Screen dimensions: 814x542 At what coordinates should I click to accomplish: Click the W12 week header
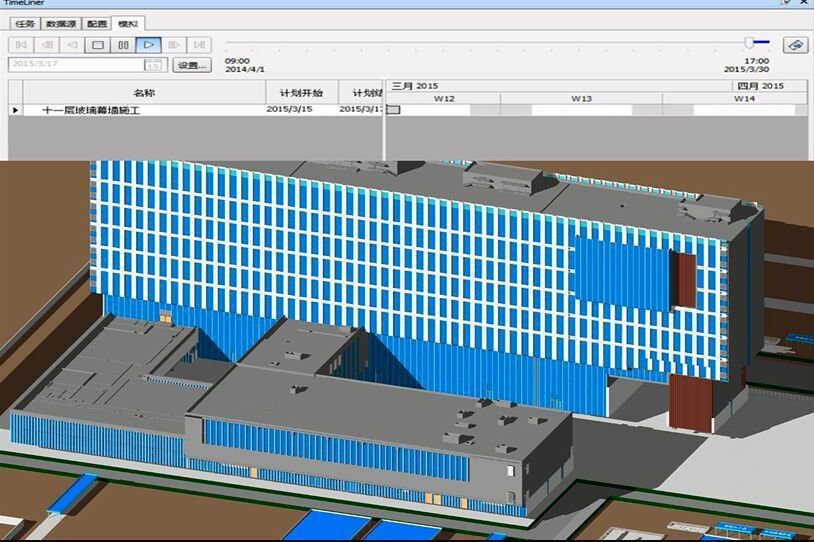pyautogui.click(x=444, y=98)
